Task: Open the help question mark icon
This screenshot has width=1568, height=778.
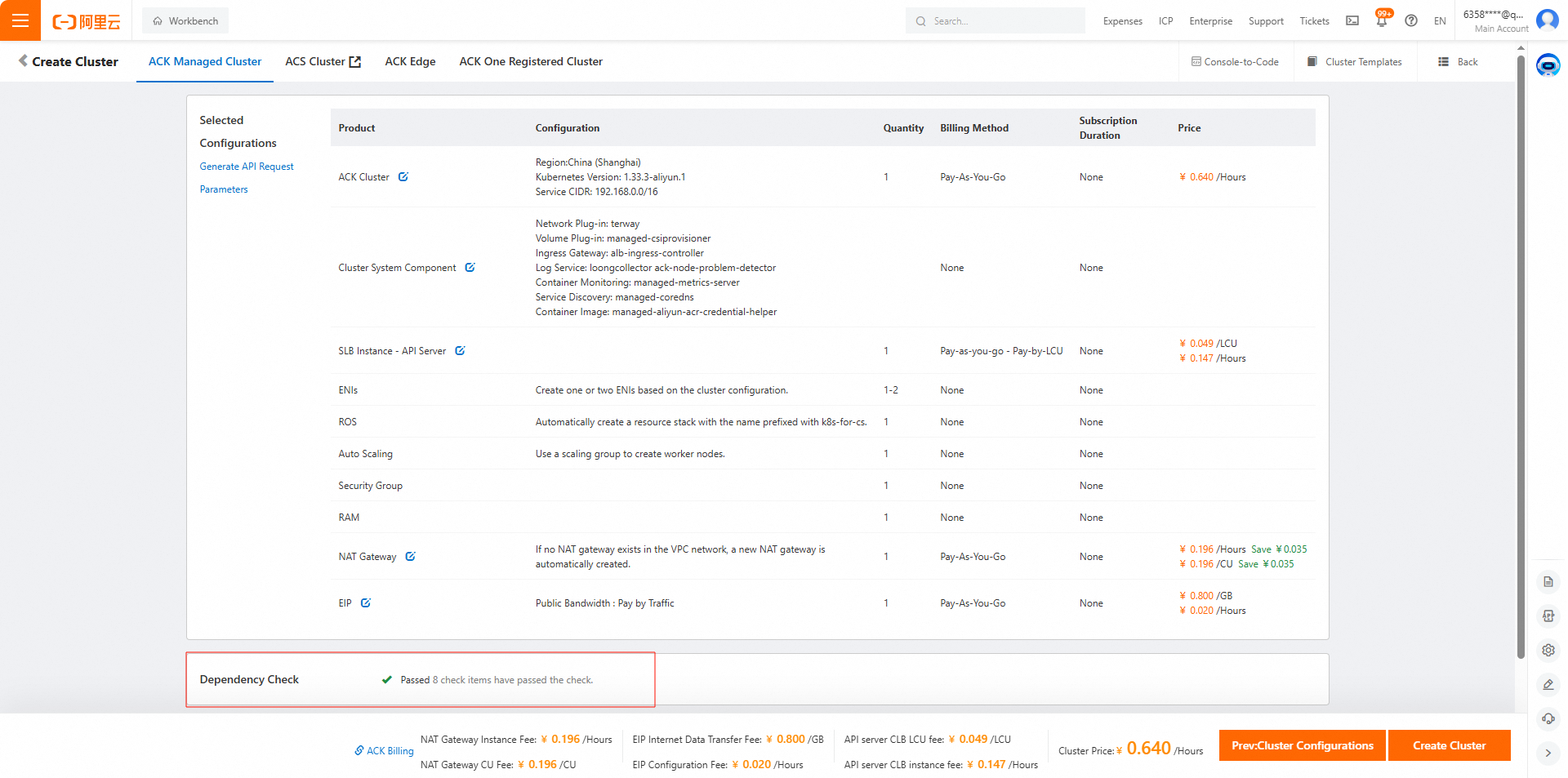Action: (x=1411, y=21)
